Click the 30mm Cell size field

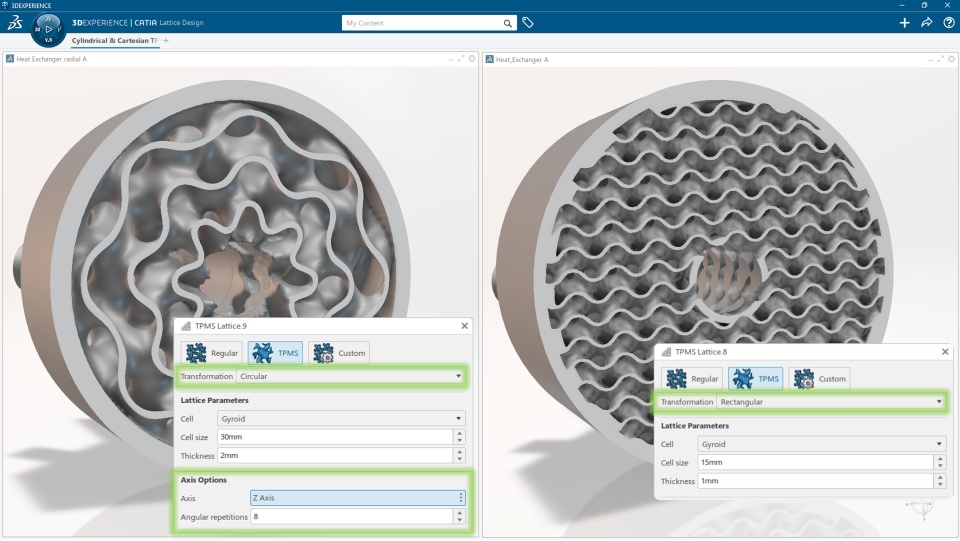(335, 437)
